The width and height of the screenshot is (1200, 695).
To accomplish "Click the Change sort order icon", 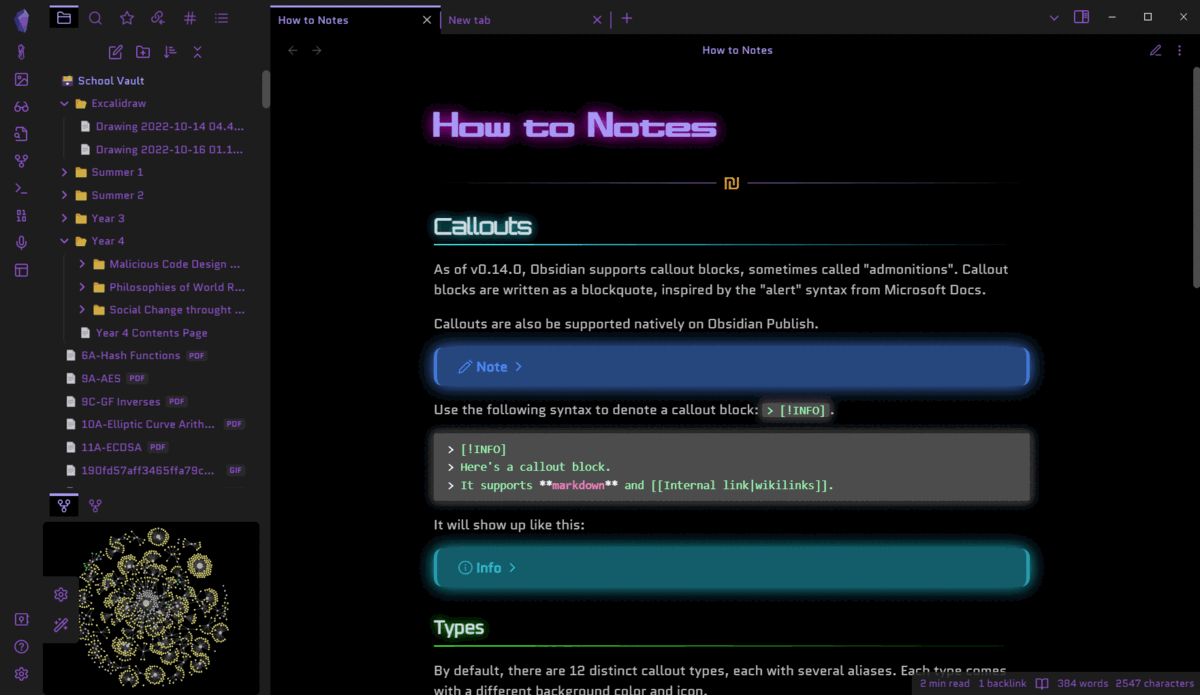I will click(x=170, y=52).
